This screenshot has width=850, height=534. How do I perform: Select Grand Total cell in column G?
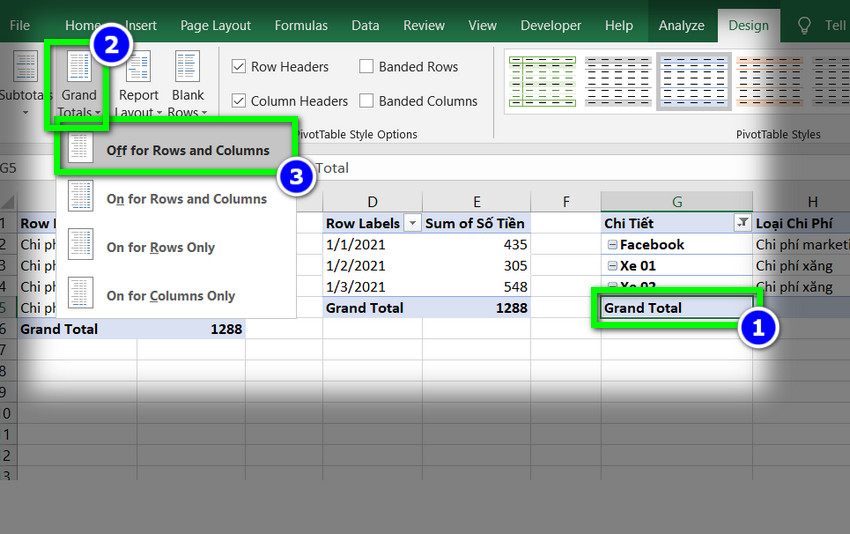coord(677,308)
